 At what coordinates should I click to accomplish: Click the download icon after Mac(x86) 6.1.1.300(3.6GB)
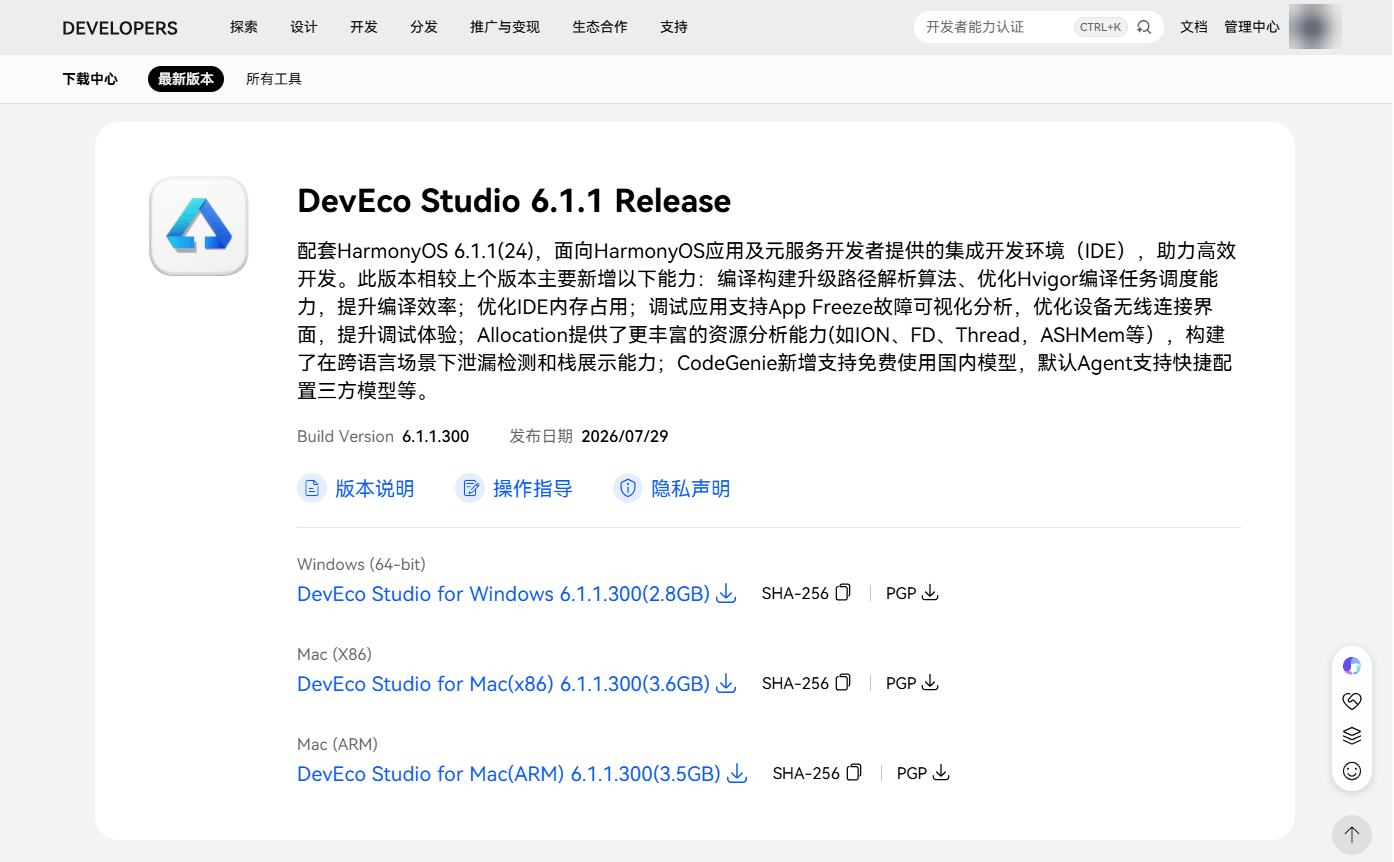[x=727, y=684]
